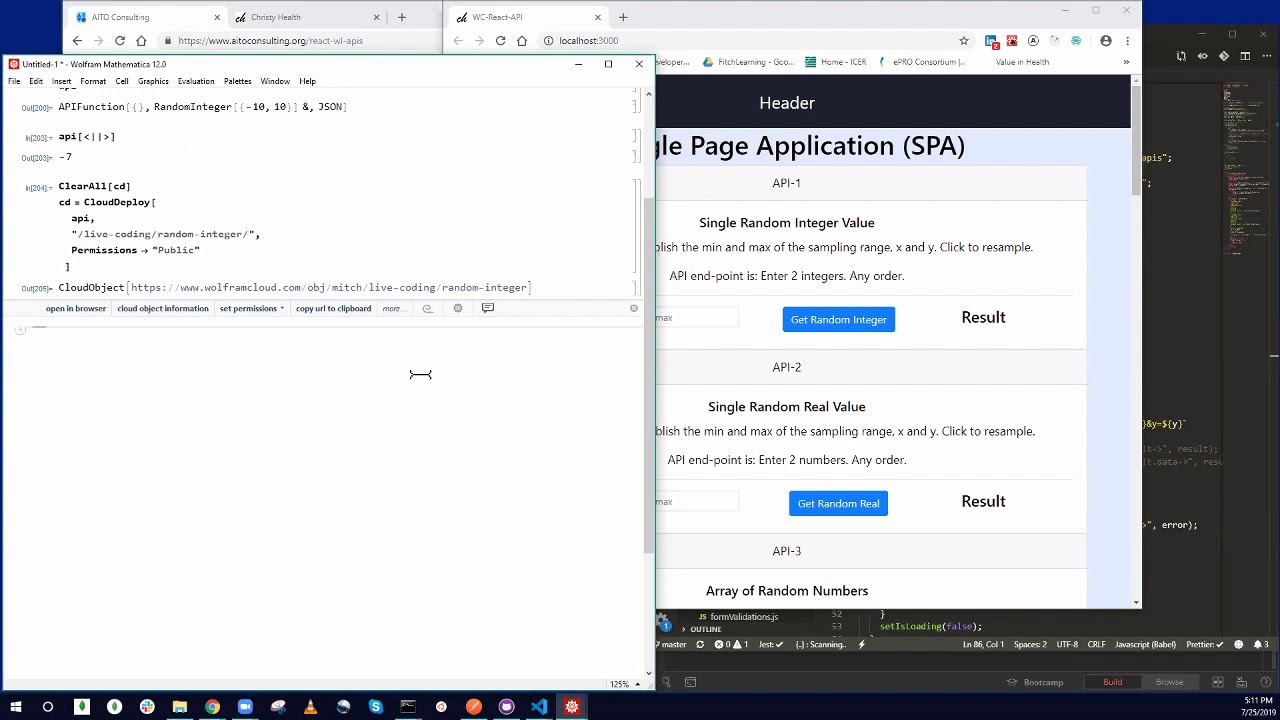Open the errors and warnings indicator in the status bar
1280x720 pixels.
point(732,645)
